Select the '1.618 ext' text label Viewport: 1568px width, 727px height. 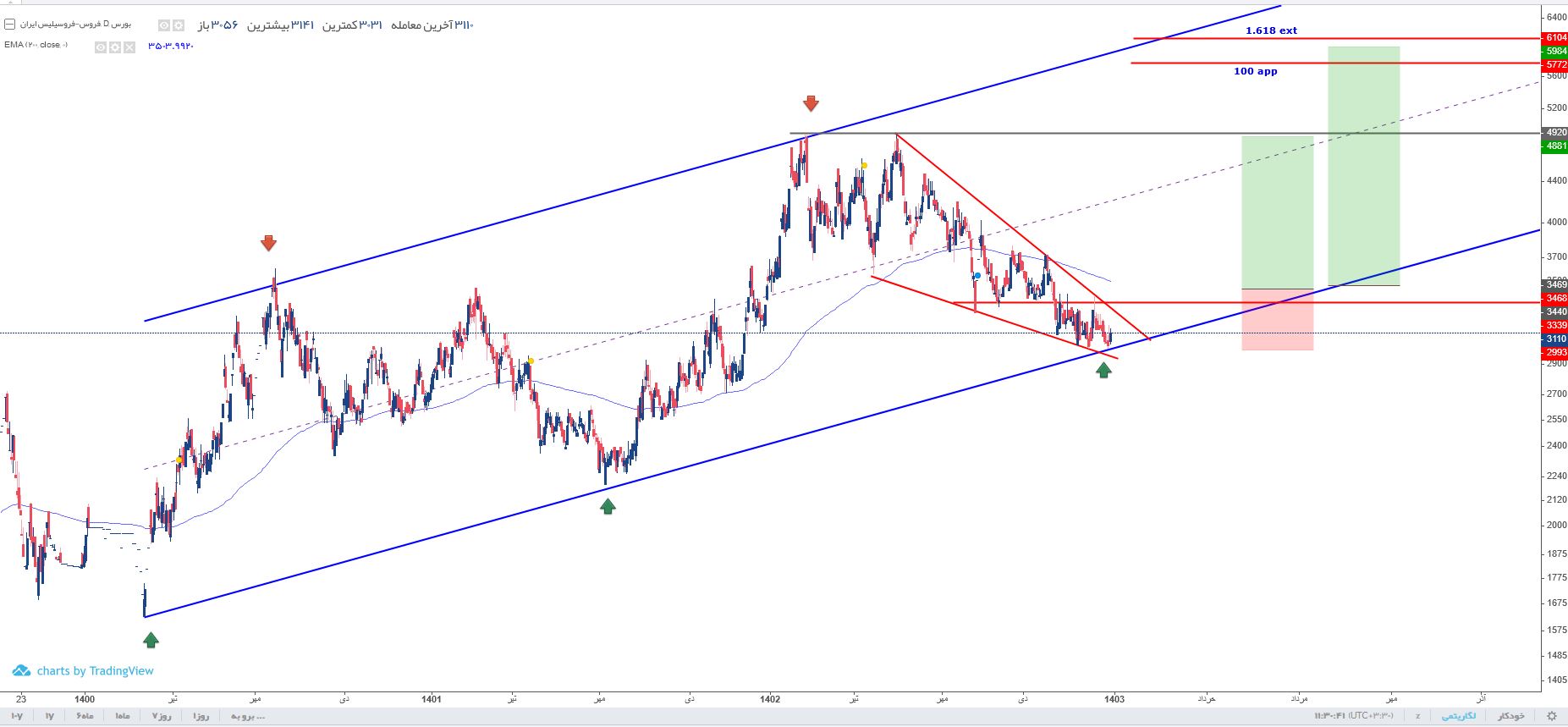(x=1271, y=30)
